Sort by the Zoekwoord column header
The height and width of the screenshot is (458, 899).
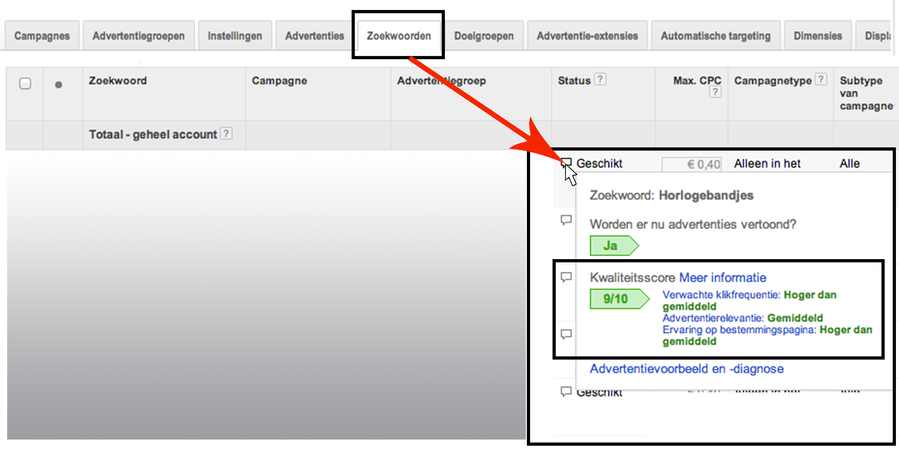click(x=118, y=80)
